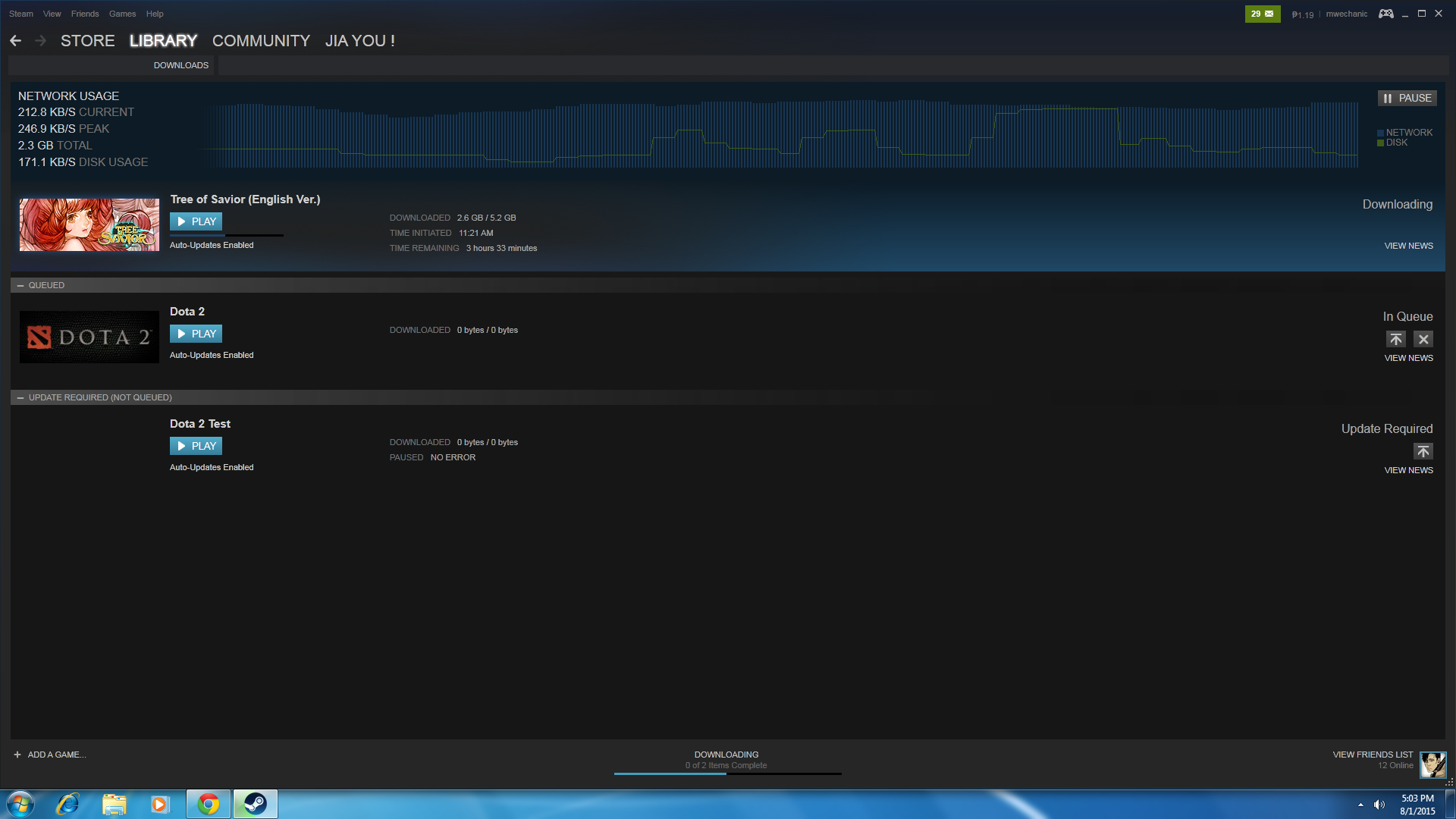Open friends list avatar at bottom right
Viewport: 1456px width, 819px height.
[1432, 764]
